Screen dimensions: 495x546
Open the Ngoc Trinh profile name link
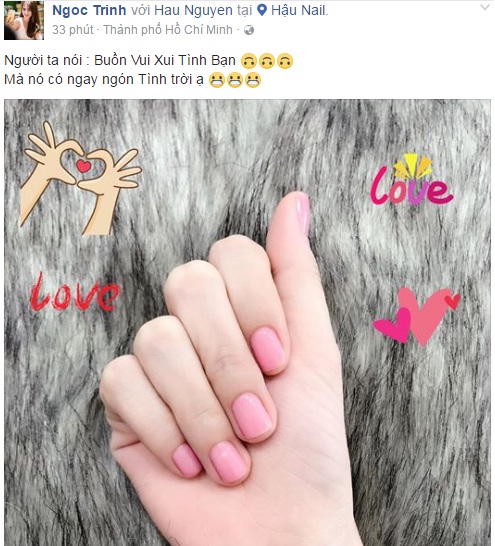[x=89, y=10]
